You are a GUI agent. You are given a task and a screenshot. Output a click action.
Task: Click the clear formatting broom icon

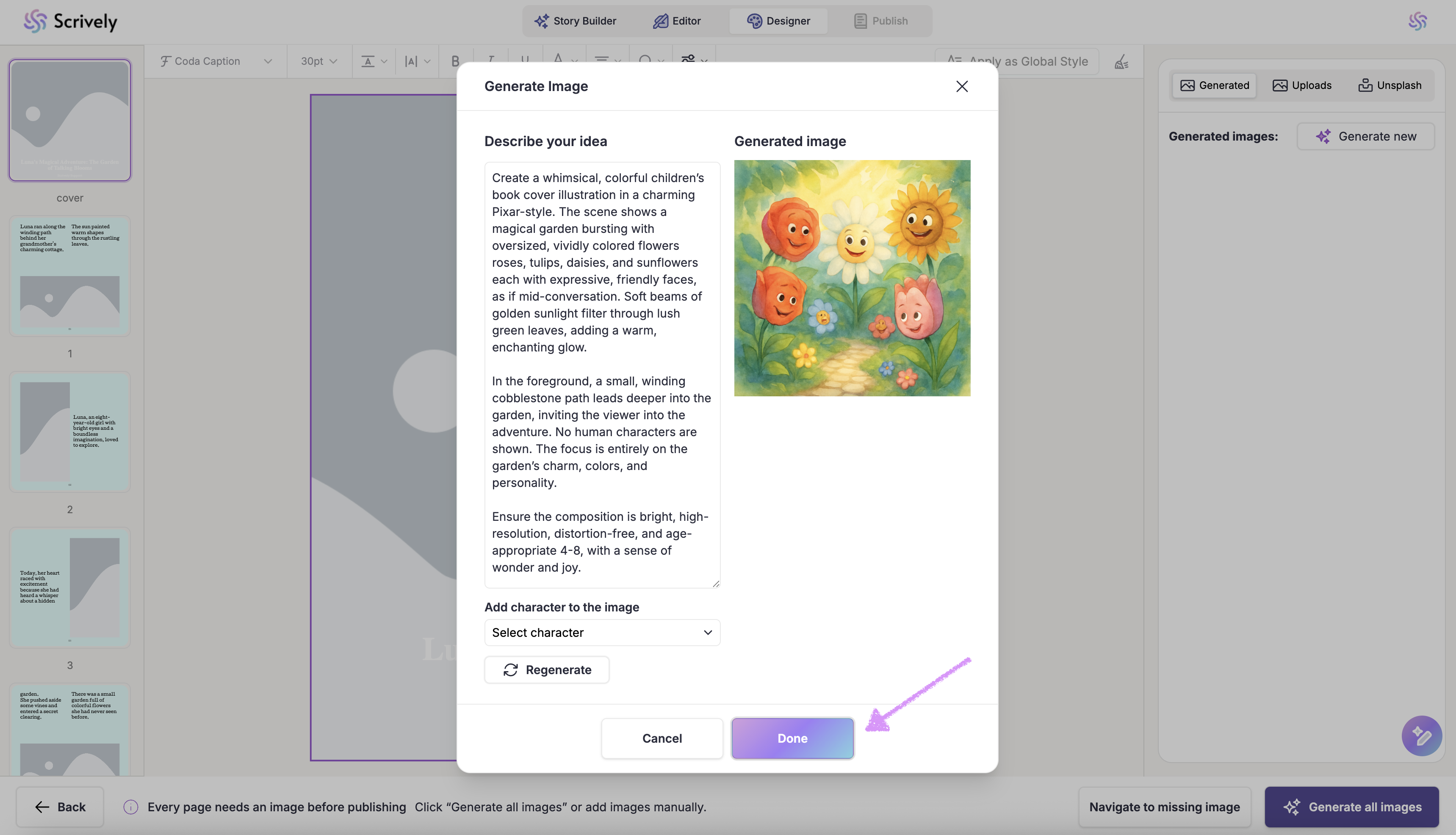click(x=1122, y=61)
